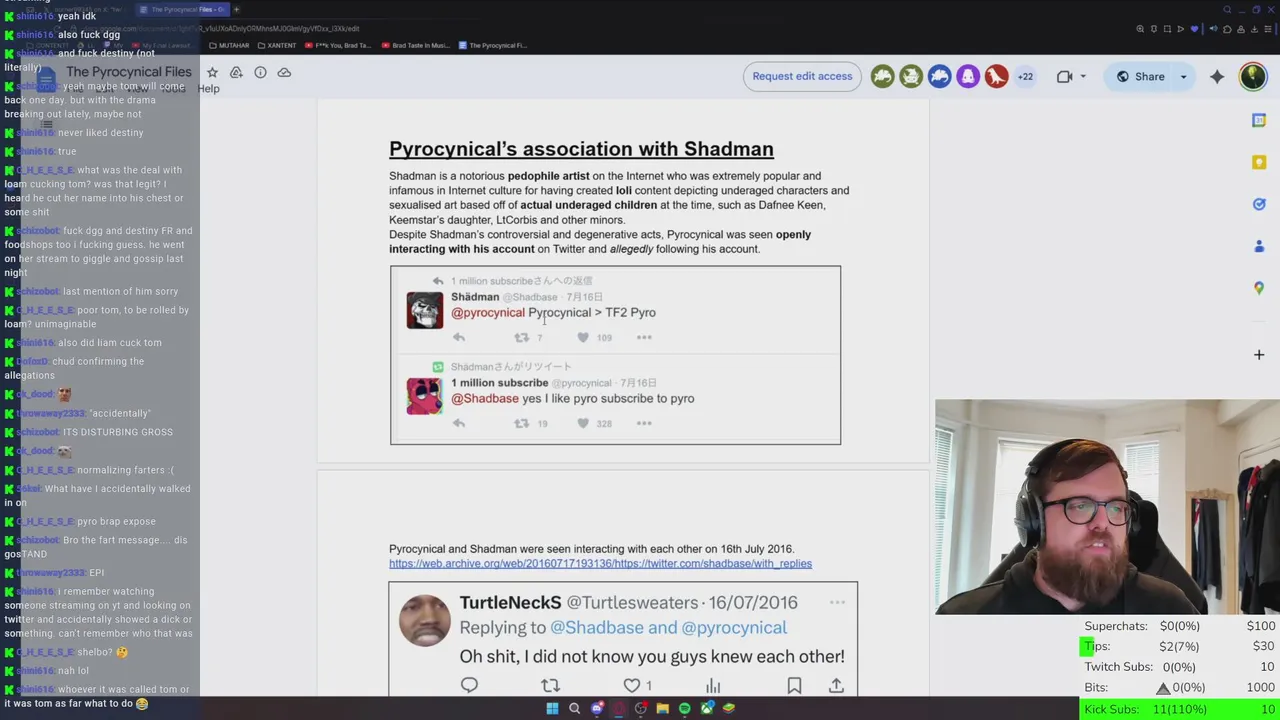Open the document info icon
This screenshot has height=720, width=1280.
[x=260, y=72]
